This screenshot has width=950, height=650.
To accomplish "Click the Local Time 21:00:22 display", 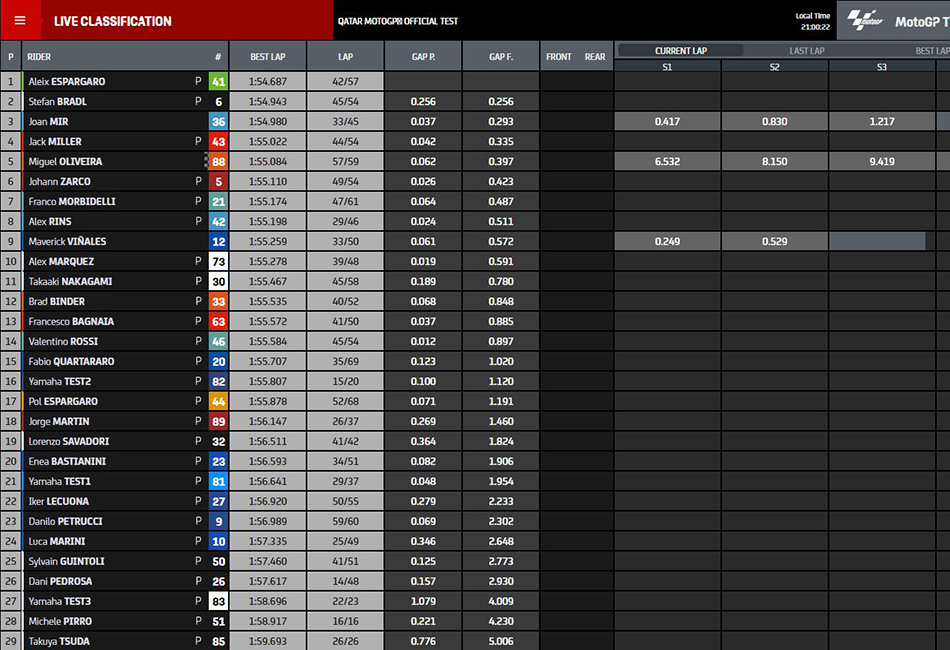I will tap(813, 21).
